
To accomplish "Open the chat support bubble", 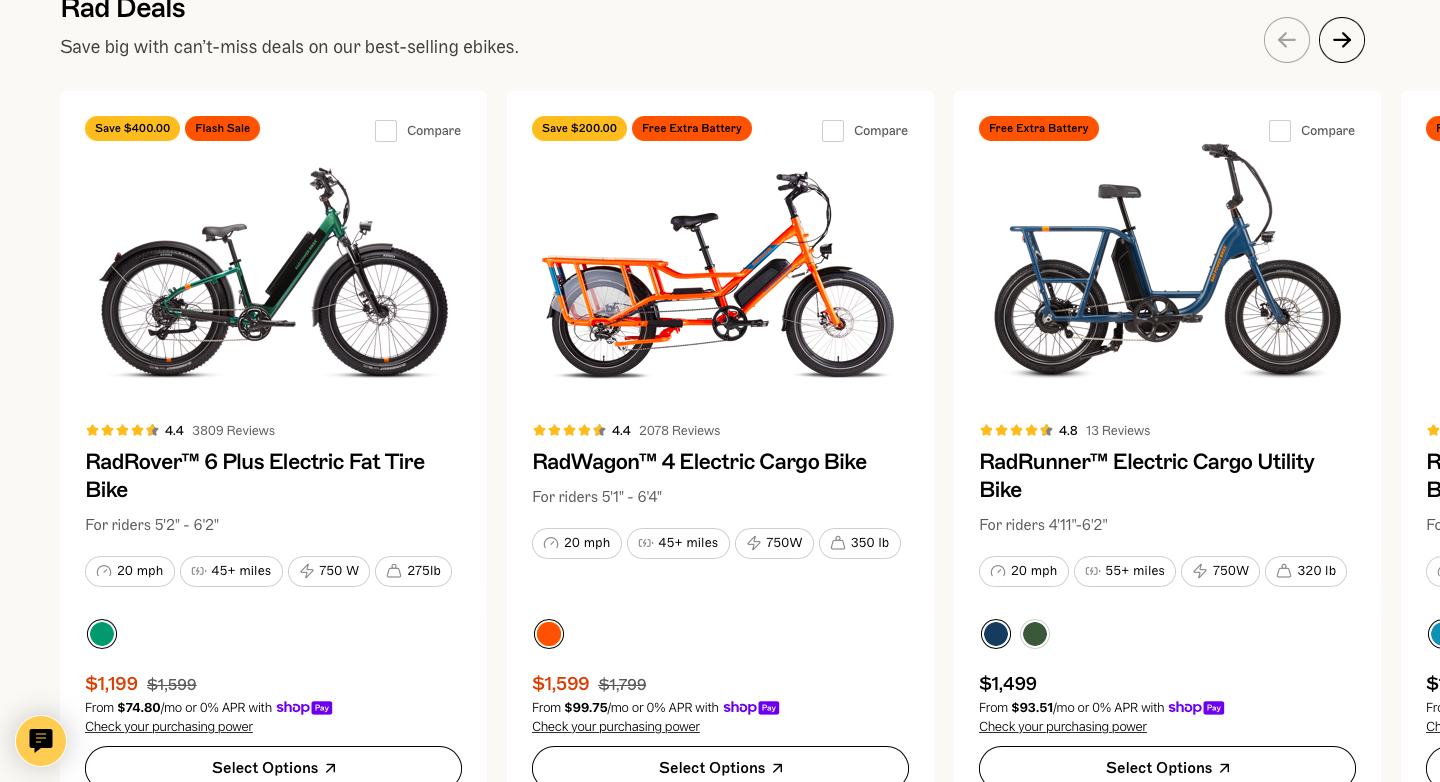I will [41, 741].
